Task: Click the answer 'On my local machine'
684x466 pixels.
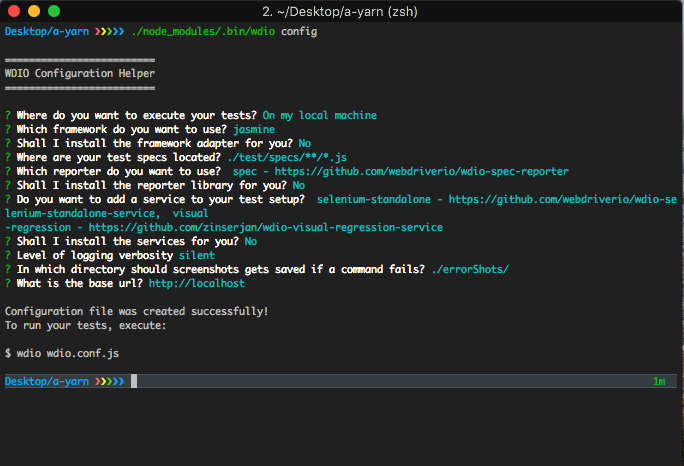Action: [320, 115]
